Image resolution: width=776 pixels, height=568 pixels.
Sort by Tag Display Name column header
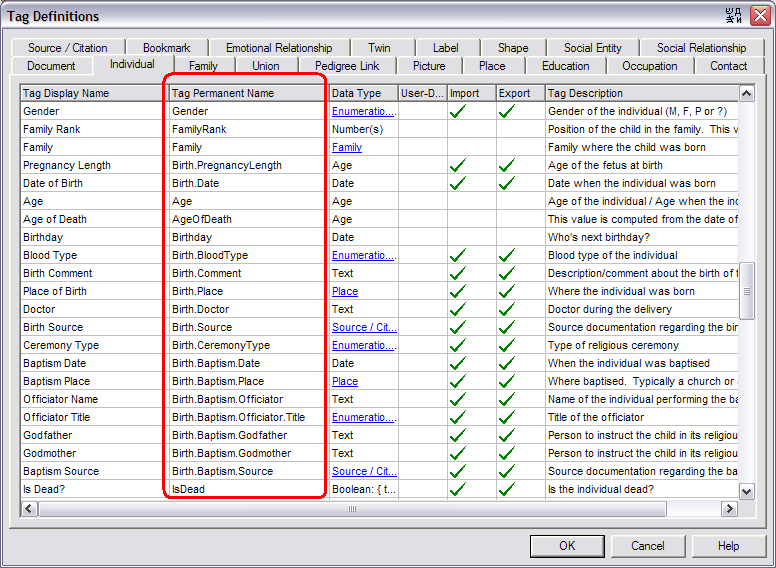tap(92, 93)
